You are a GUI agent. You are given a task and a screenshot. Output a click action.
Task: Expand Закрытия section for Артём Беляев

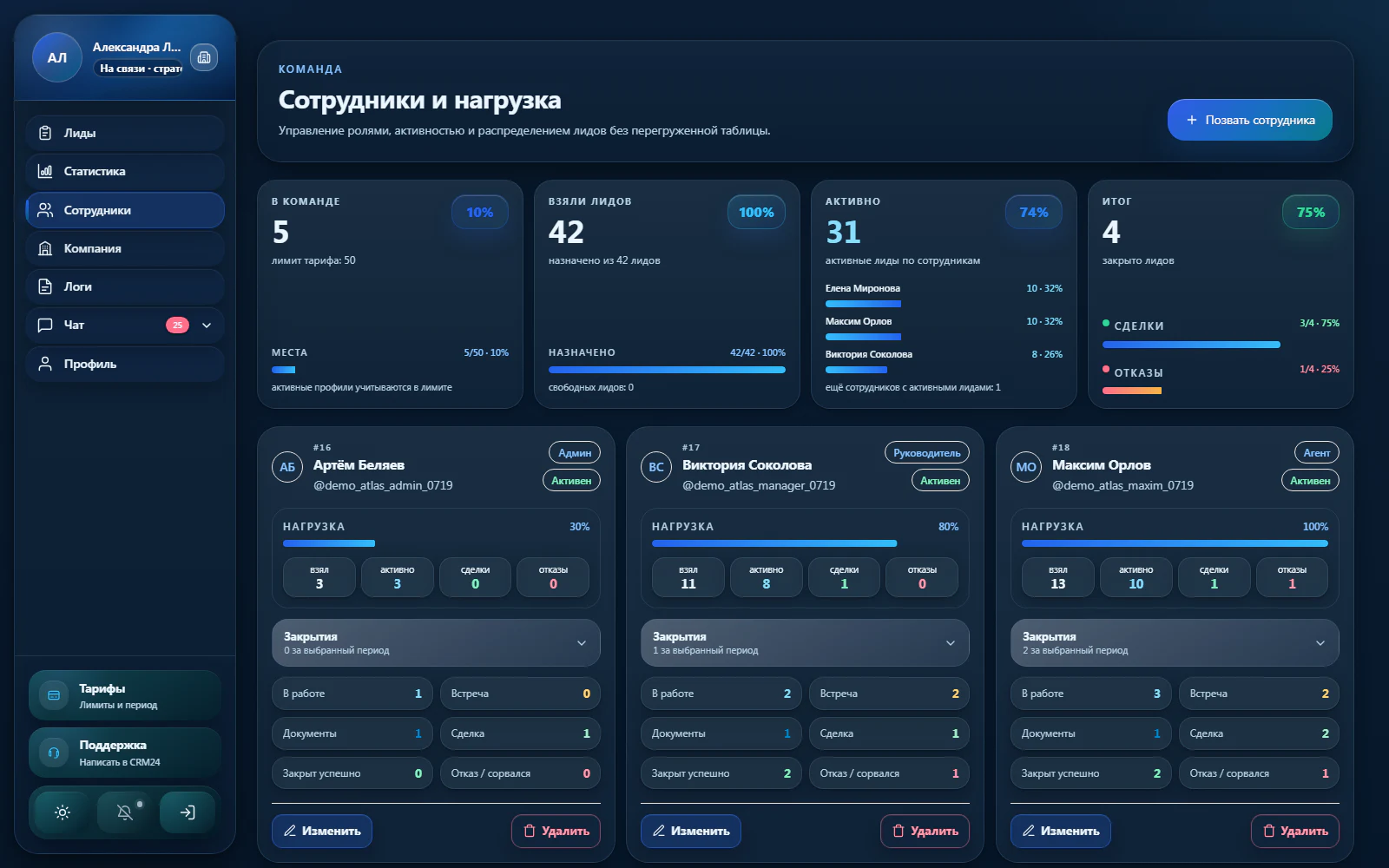click(x=436, y=642)
